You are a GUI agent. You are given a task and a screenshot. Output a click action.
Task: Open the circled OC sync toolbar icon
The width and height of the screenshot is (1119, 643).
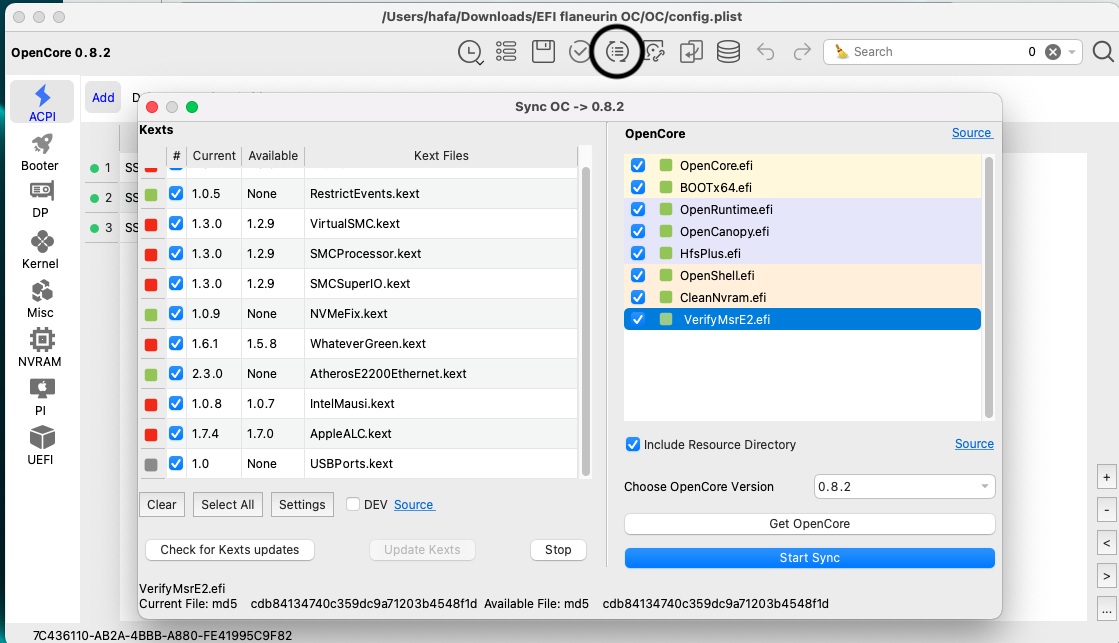tap(617, 52)
